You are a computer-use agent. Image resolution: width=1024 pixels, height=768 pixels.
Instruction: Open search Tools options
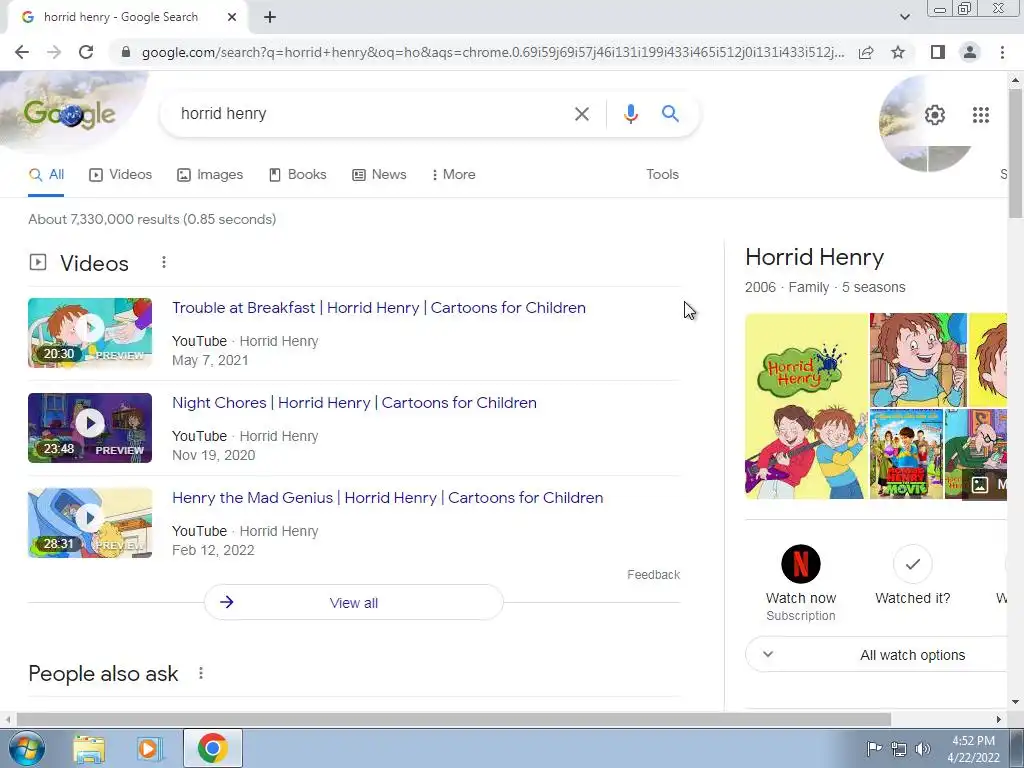point(662,174)
